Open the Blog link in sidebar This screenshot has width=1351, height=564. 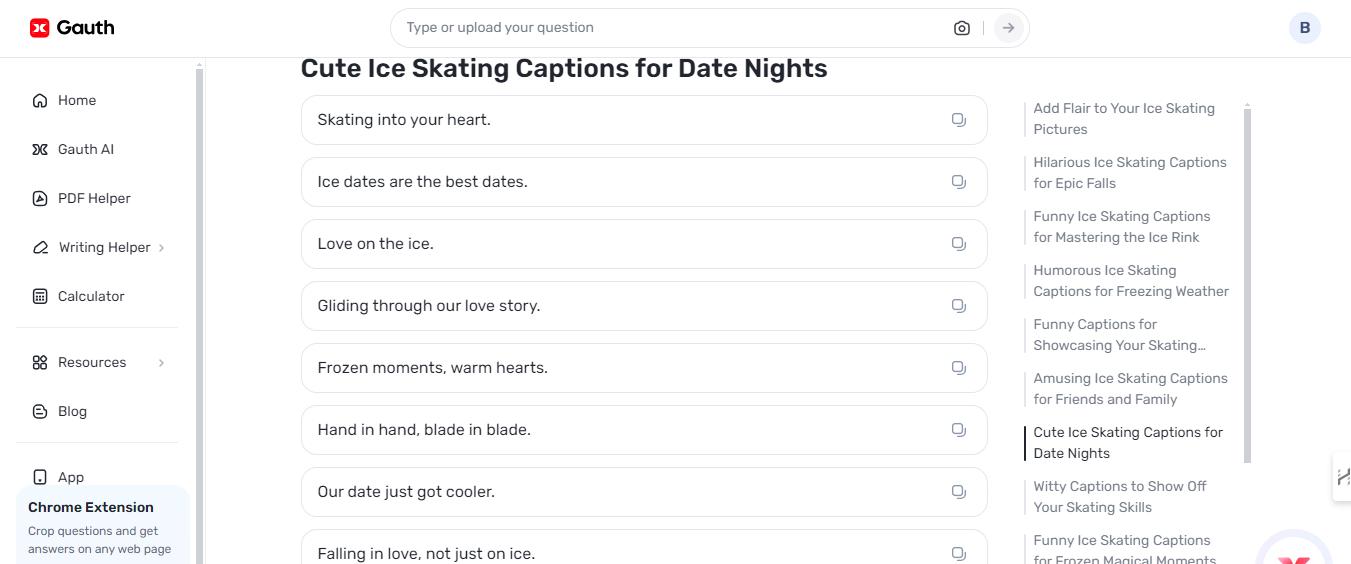pos(72,411)
